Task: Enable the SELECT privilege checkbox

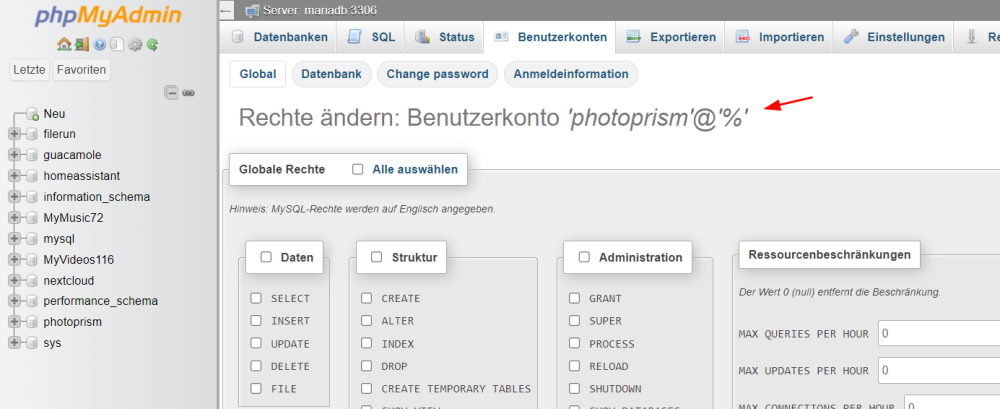Action: tap(256, 298)
